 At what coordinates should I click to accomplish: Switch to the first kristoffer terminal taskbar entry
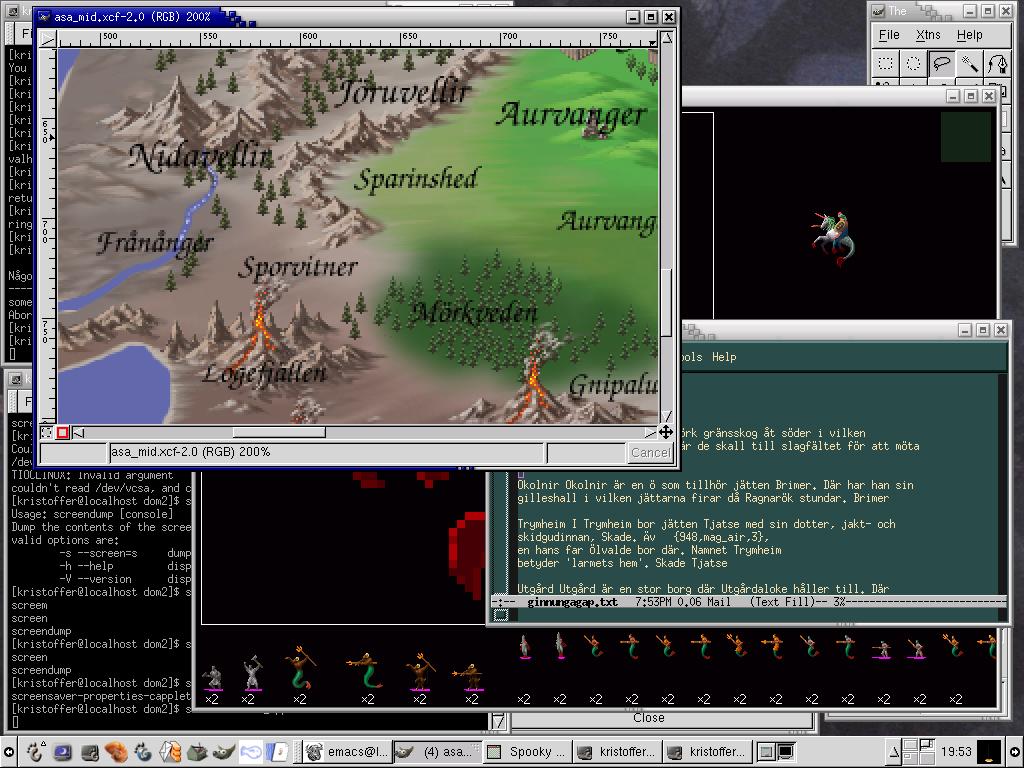coord(617,752)
